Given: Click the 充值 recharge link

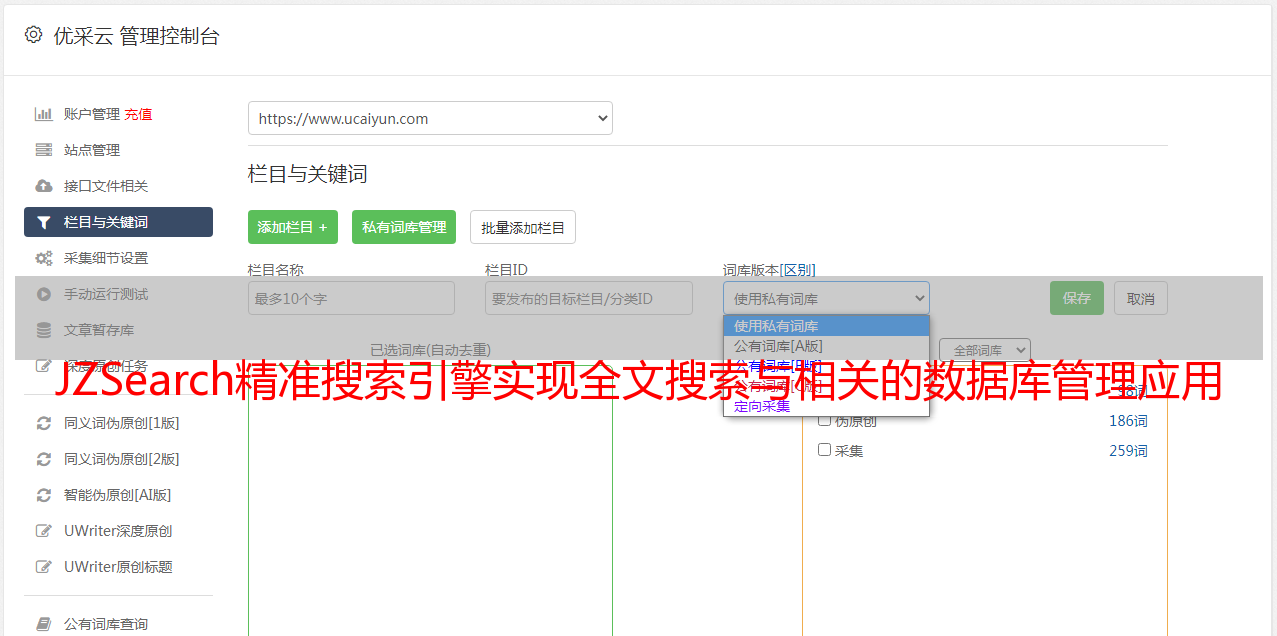Looking at the screenshot, I should coord(138,114).
